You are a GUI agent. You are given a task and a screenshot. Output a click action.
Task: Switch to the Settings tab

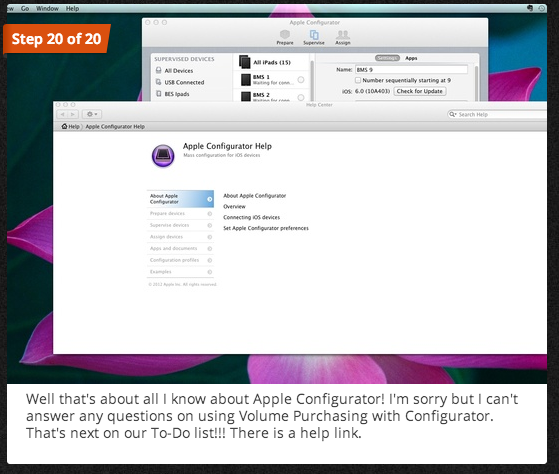387,58
